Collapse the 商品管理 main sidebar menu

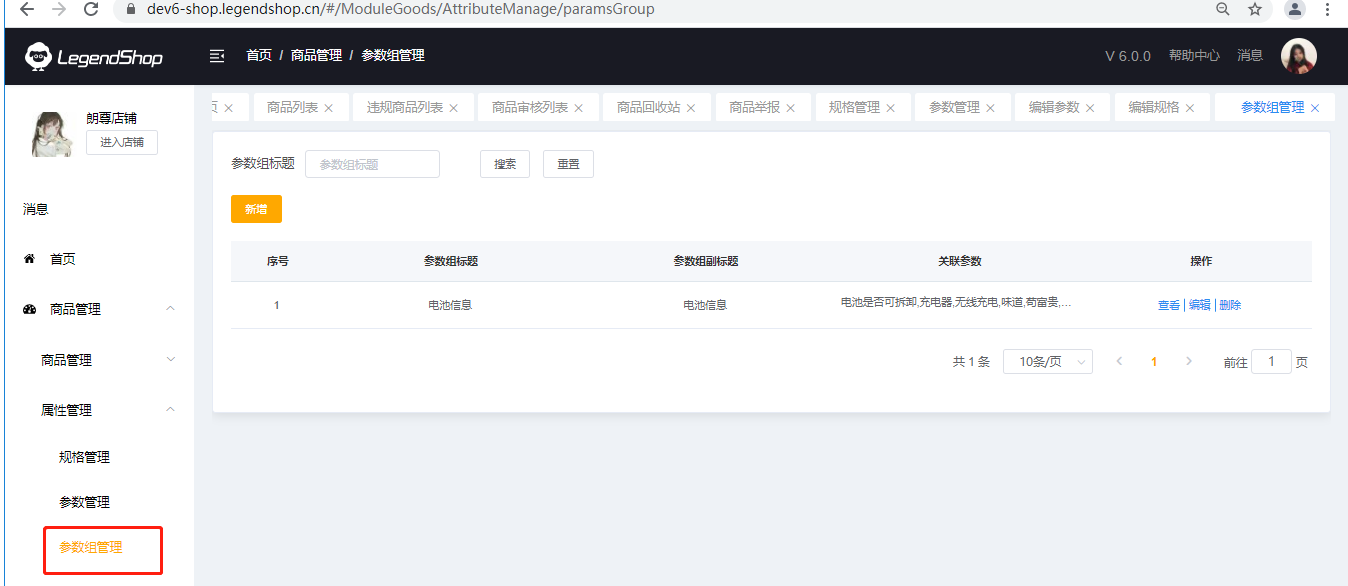point(170,309)
